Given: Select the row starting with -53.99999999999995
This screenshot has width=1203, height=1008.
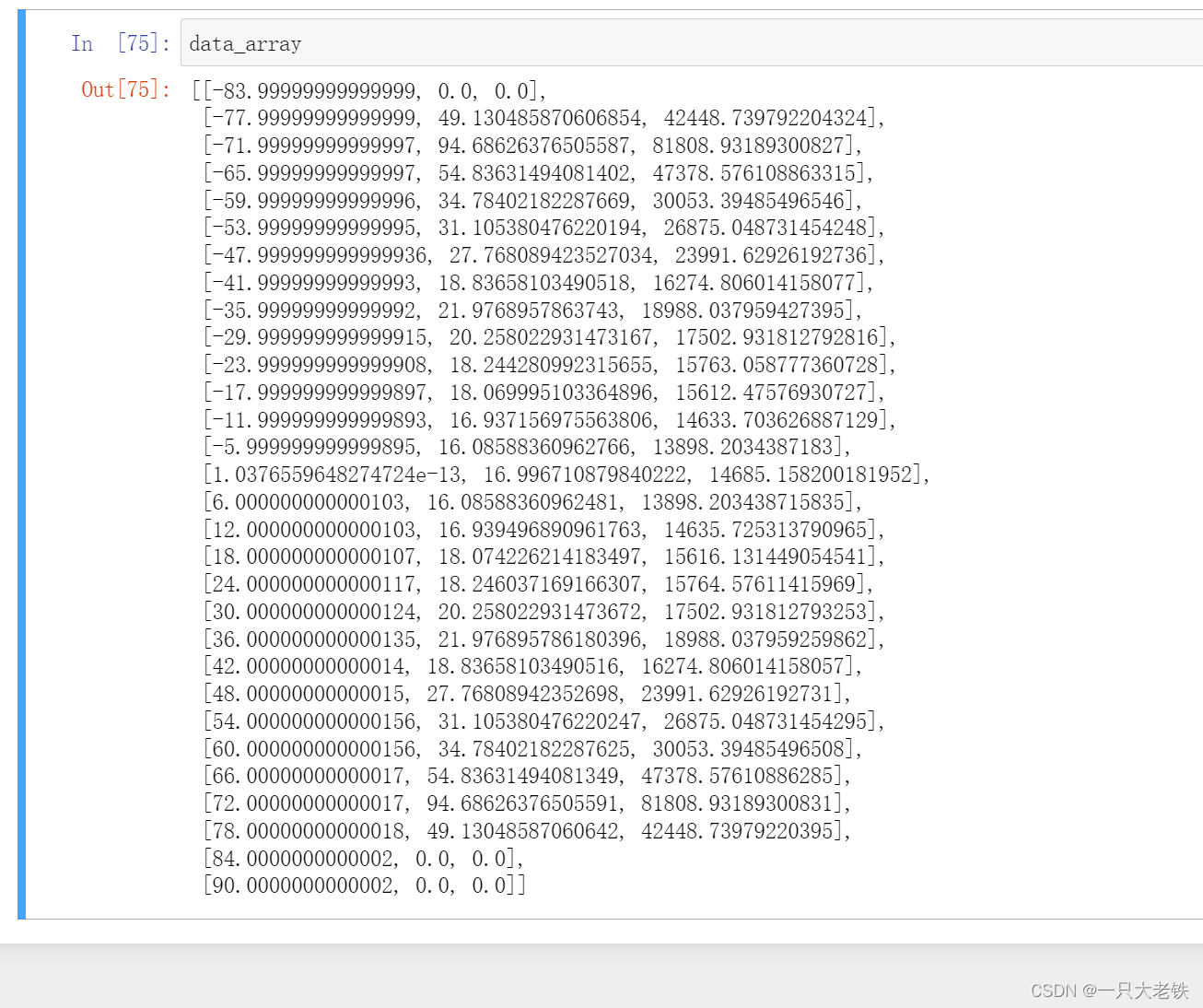Looking at the screenshot, I should [544, 228].
